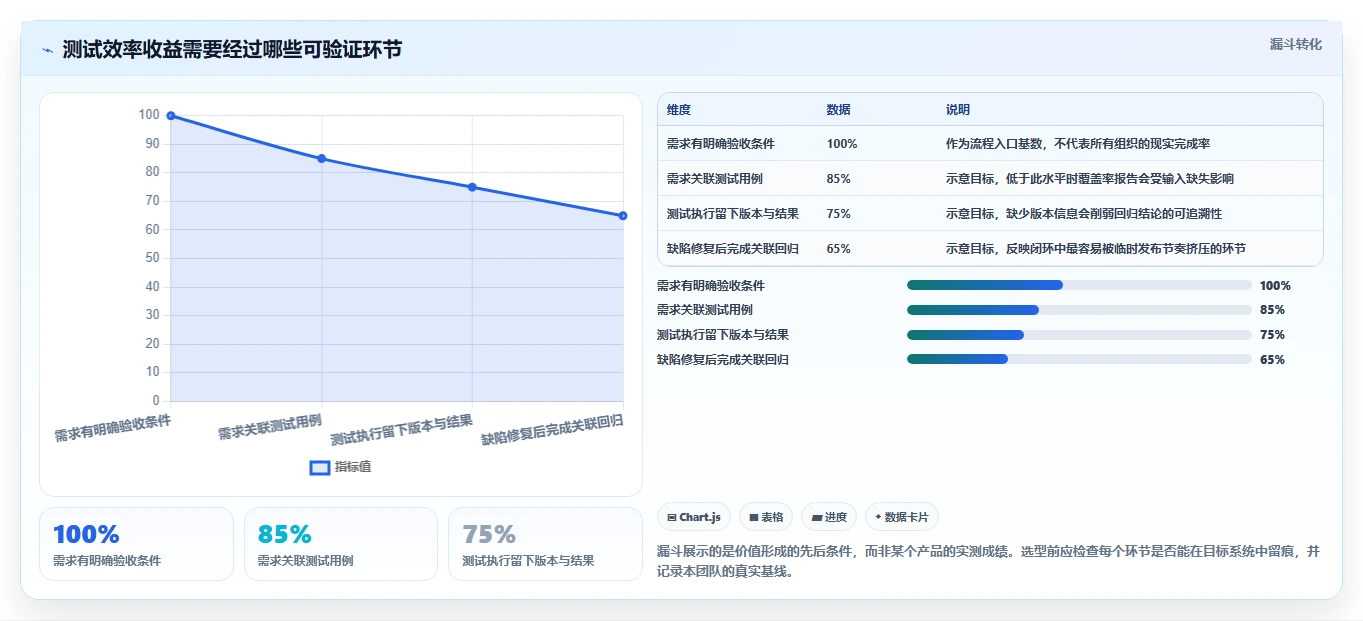
Task: Click the 100% progress bar for 需求有明确验收条件
Action: pos(1079,285)
